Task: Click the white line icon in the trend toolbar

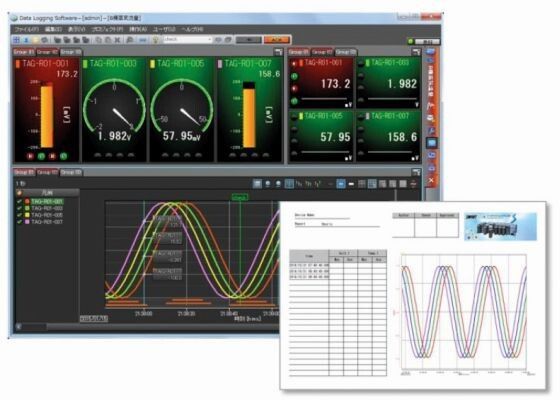Action: [351, 184]
